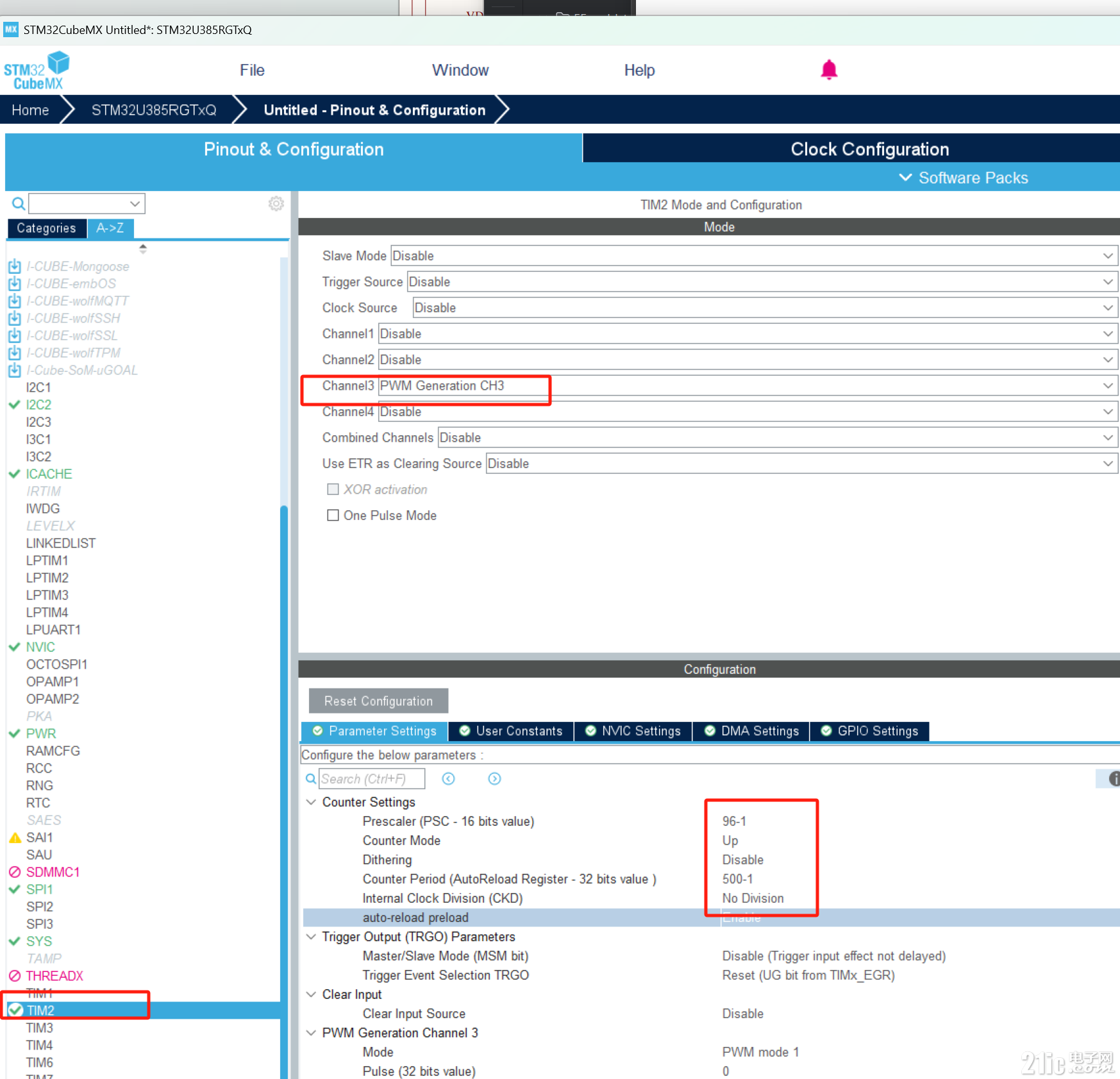This screenshot has height=1079, width=1120.
Task: Click the PWM mode 1 value
Action: click(760, 1052)
